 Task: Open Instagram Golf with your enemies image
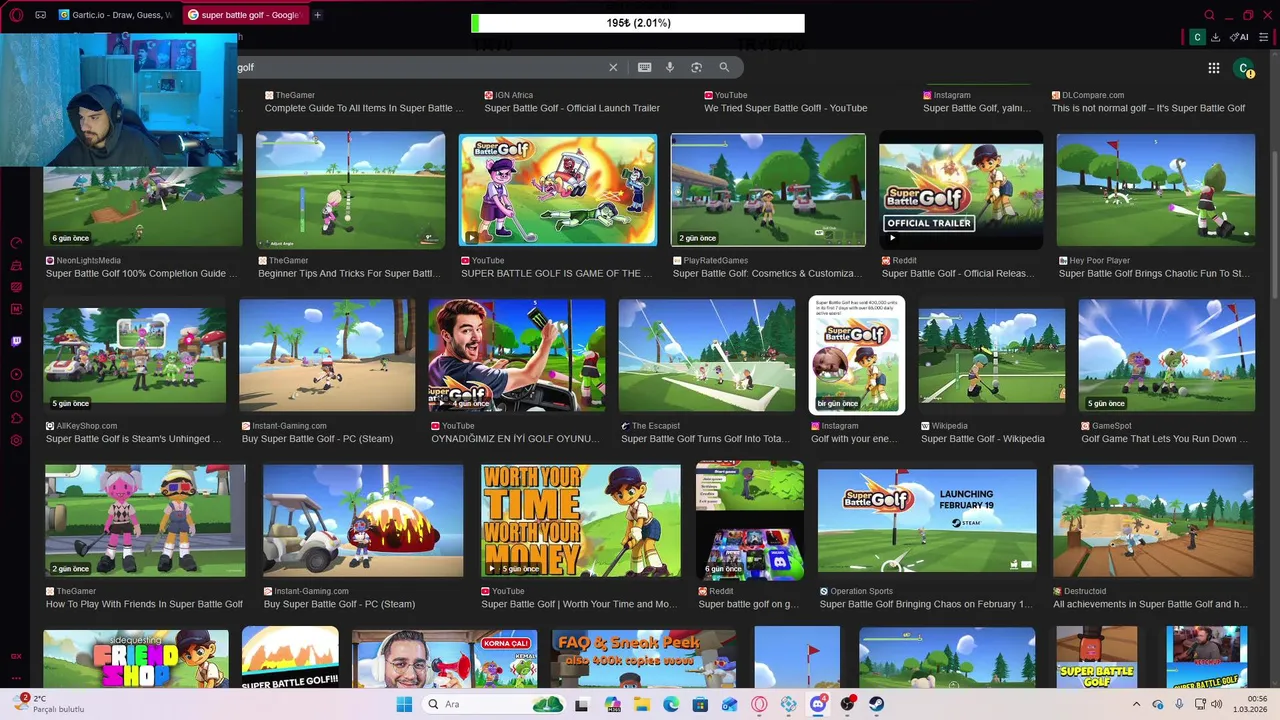(x=857, y=355)
